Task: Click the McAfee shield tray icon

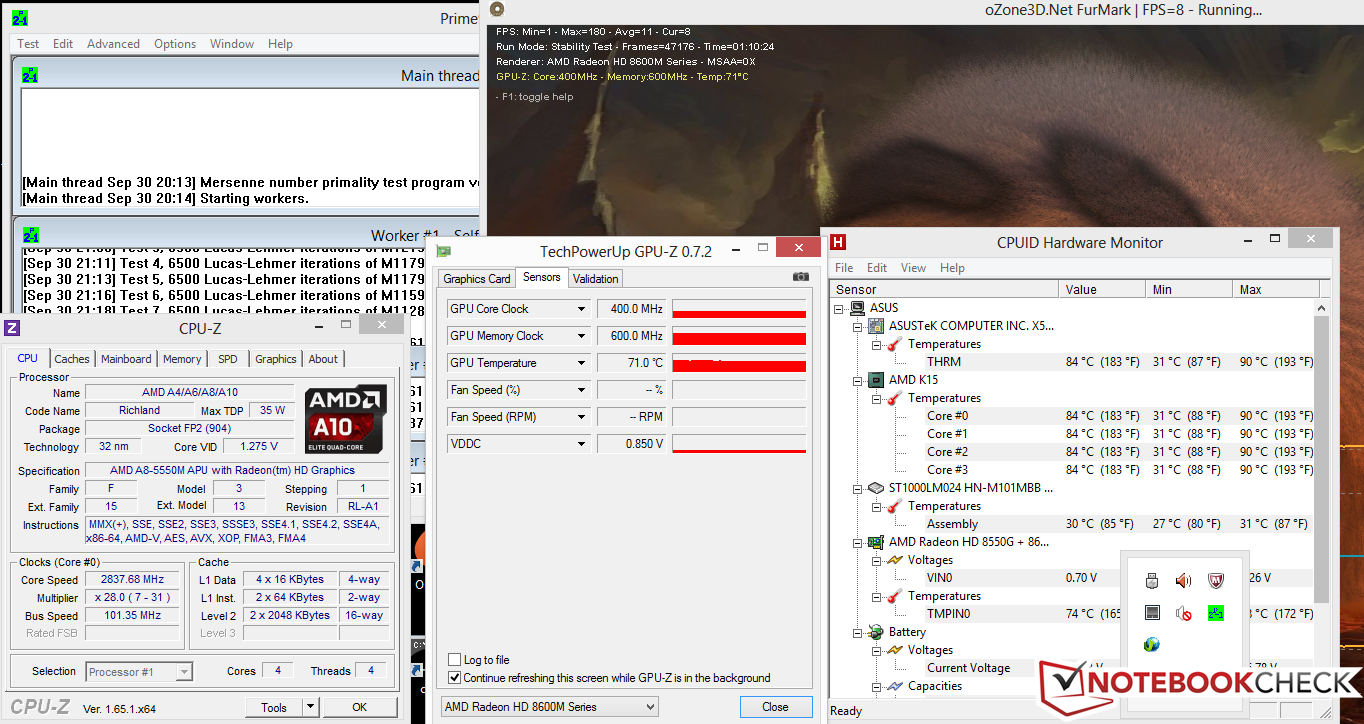Action: coord(1216,580)
